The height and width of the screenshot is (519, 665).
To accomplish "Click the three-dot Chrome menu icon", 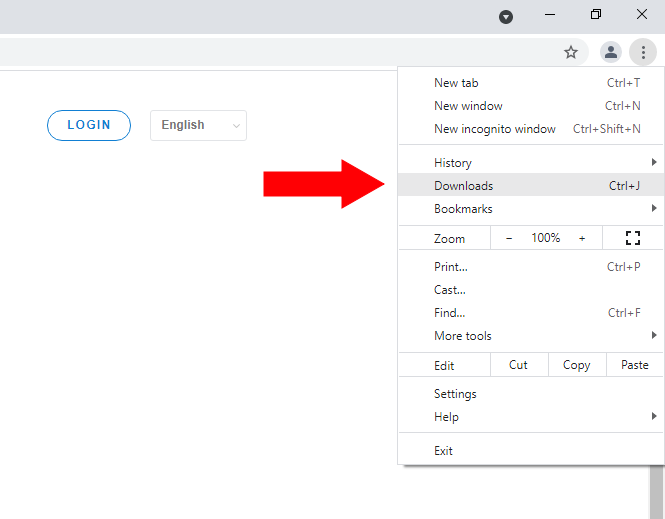I will click(x=643, y=52).
